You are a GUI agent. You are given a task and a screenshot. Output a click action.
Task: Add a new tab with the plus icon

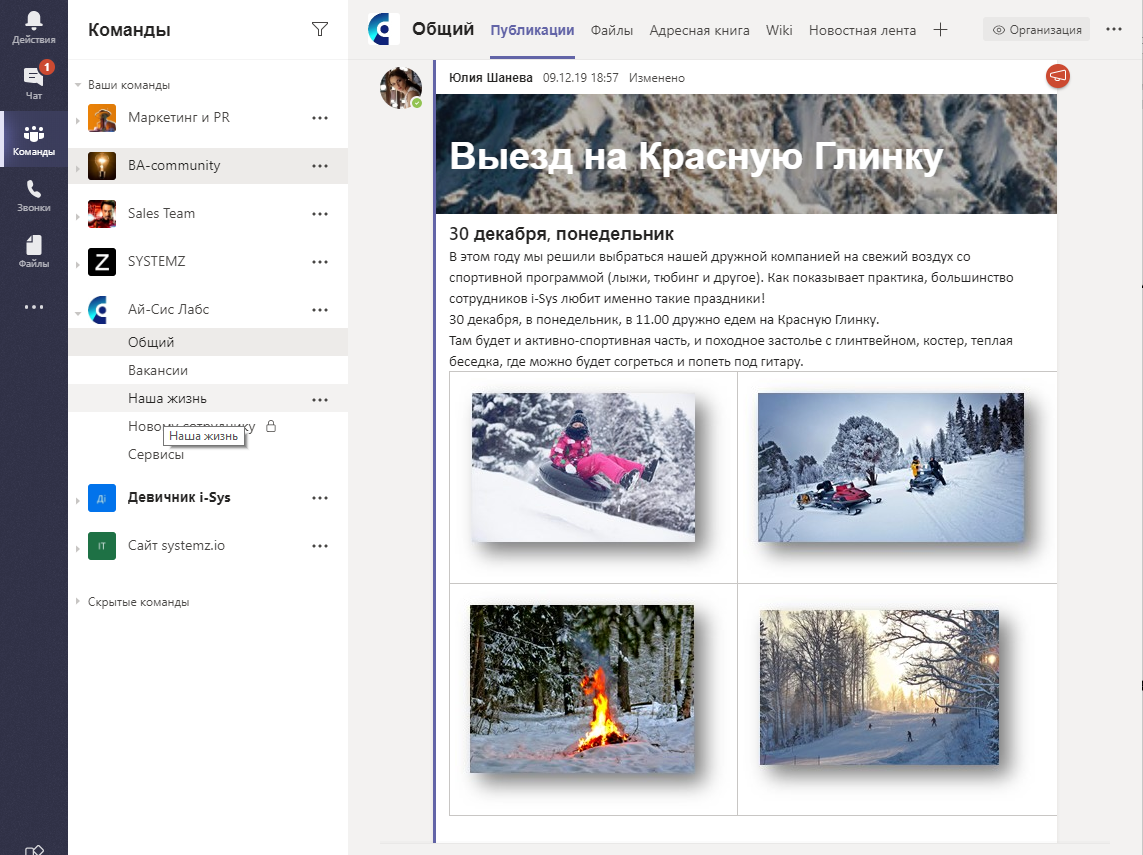940,30
